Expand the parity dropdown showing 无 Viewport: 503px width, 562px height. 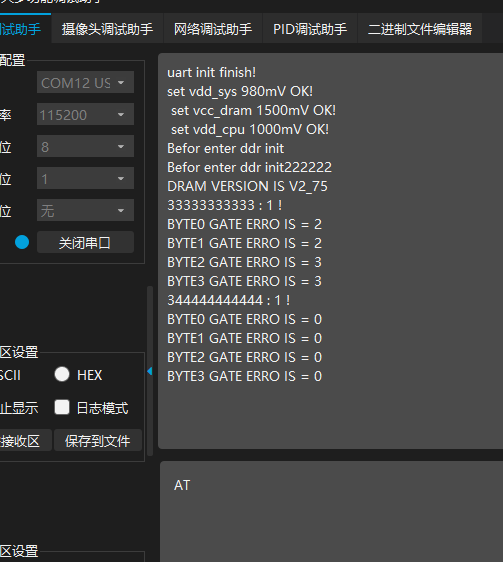[x=85, y=210]
